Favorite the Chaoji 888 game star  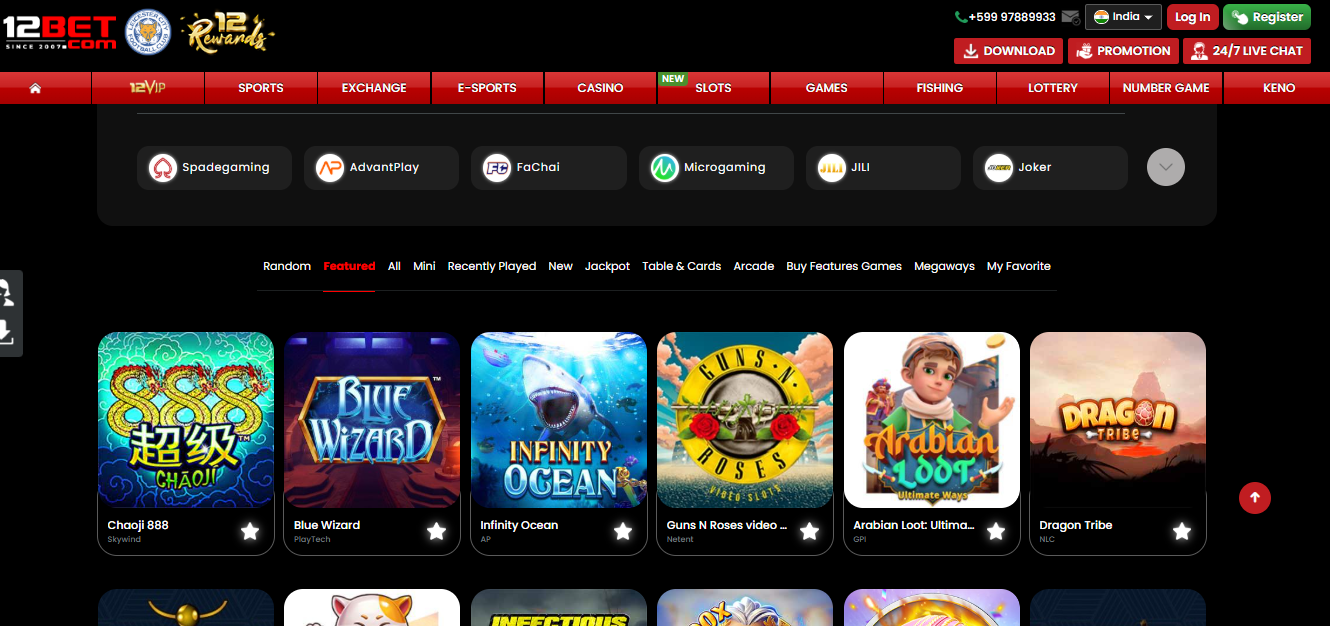click(250, 531)
